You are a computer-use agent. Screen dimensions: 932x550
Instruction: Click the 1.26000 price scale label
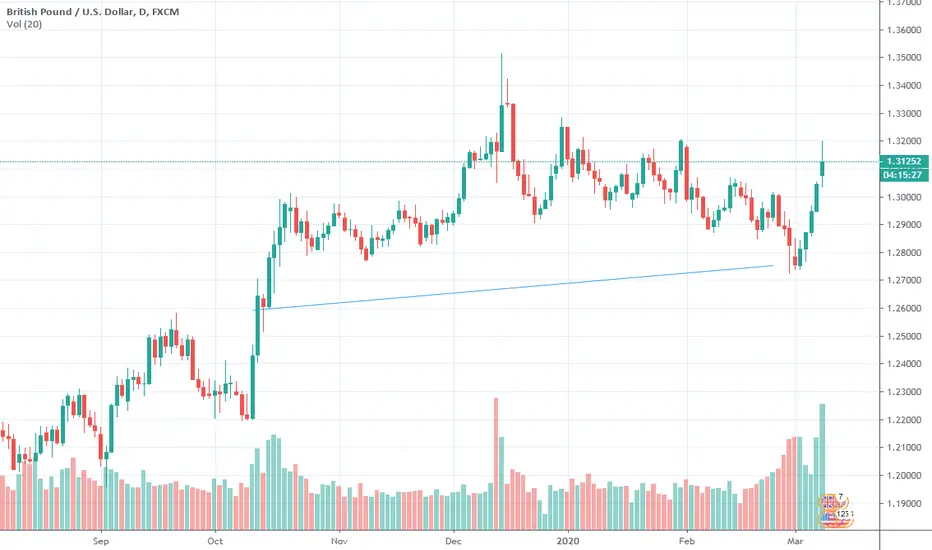click(x=904, y=308)
